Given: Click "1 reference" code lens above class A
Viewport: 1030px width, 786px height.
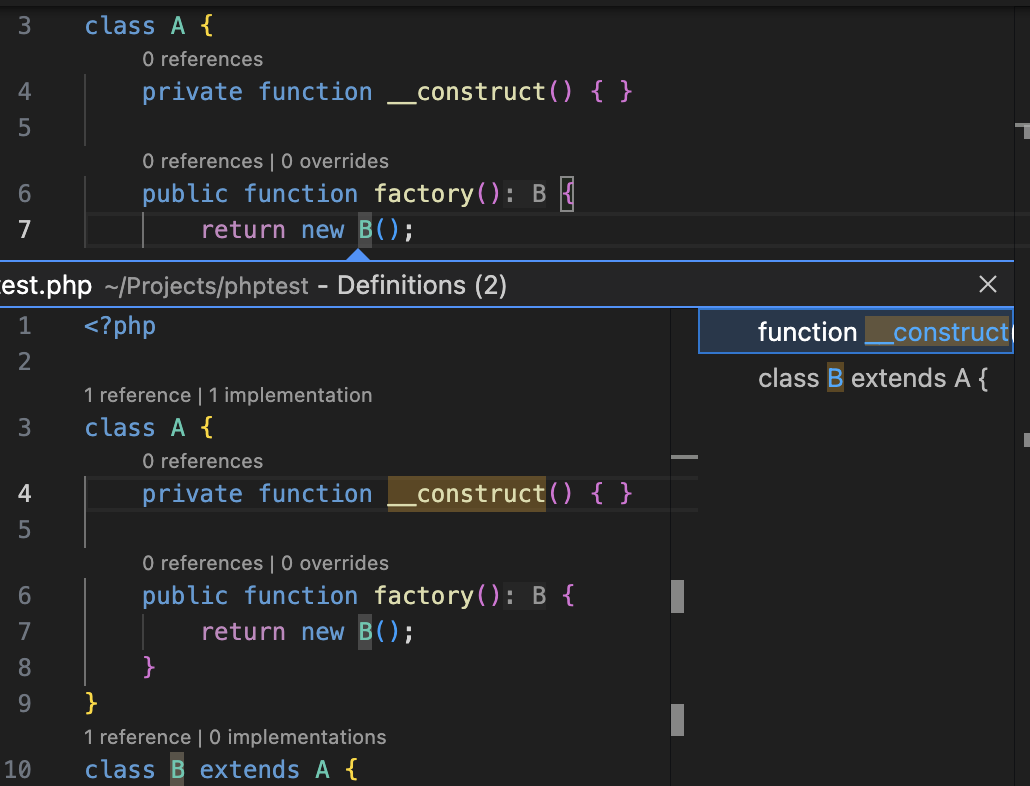Looking at the screenshot, I should coord(137,395).
